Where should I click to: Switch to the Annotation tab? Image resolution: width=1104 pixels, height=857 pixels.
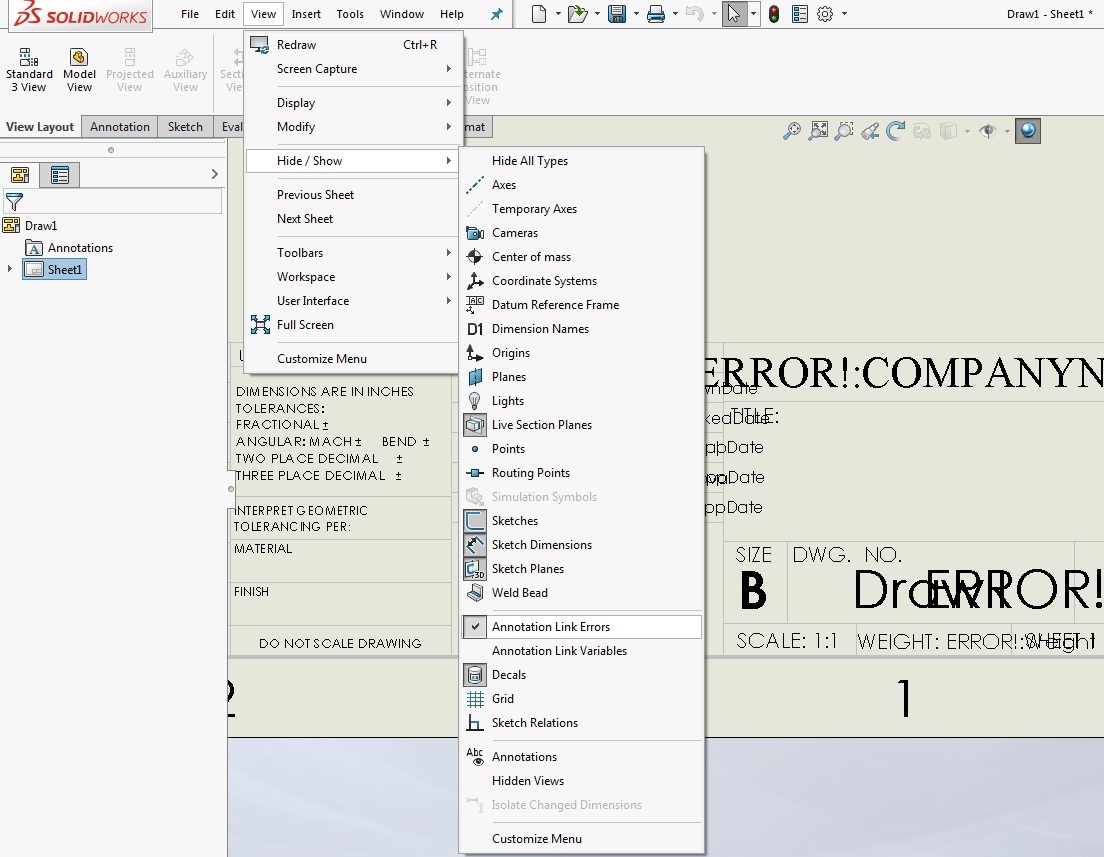(119, 126)
